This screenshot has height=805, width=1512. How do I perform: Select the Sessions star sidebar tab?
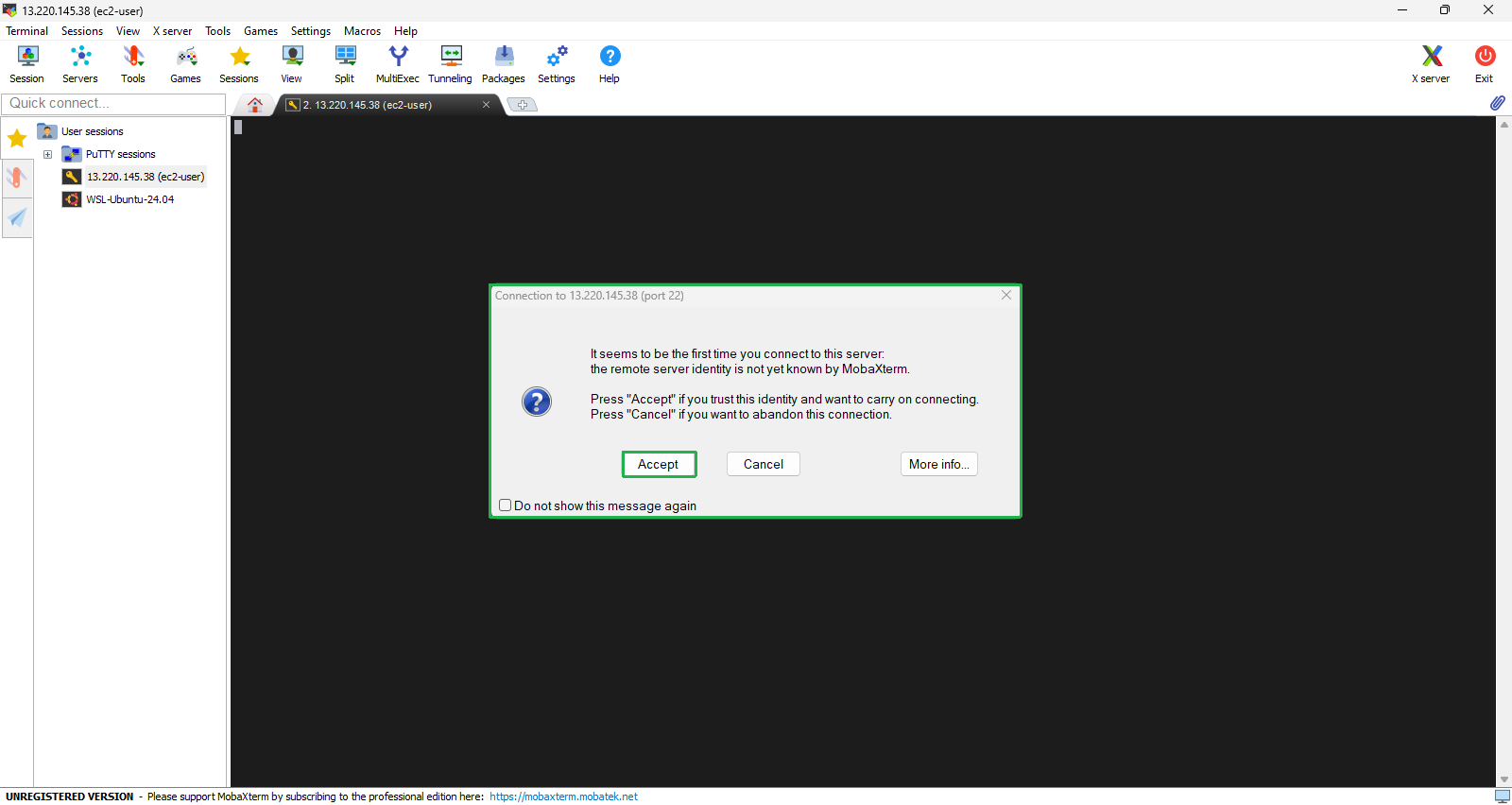(x=17, y=139)
